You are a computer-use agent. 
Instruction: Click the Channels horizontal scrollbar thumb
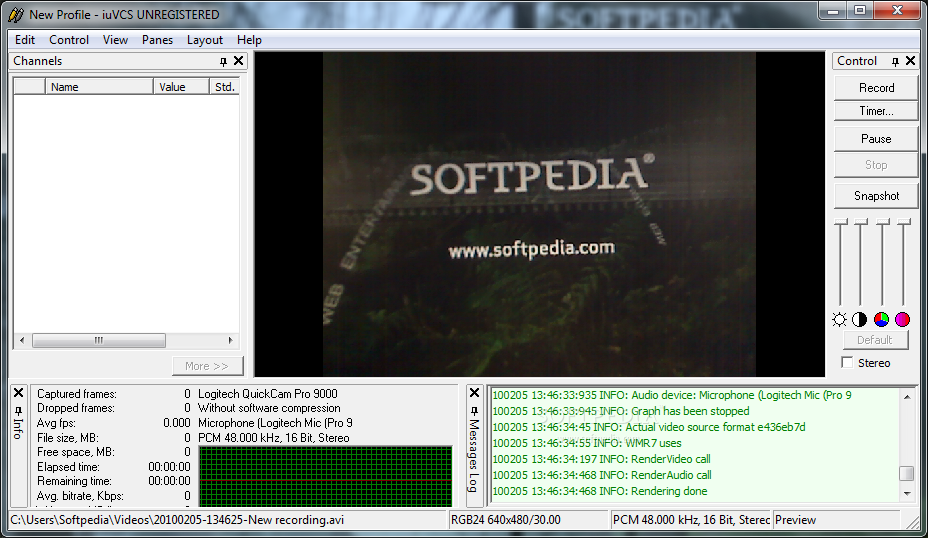pos(99,340)
